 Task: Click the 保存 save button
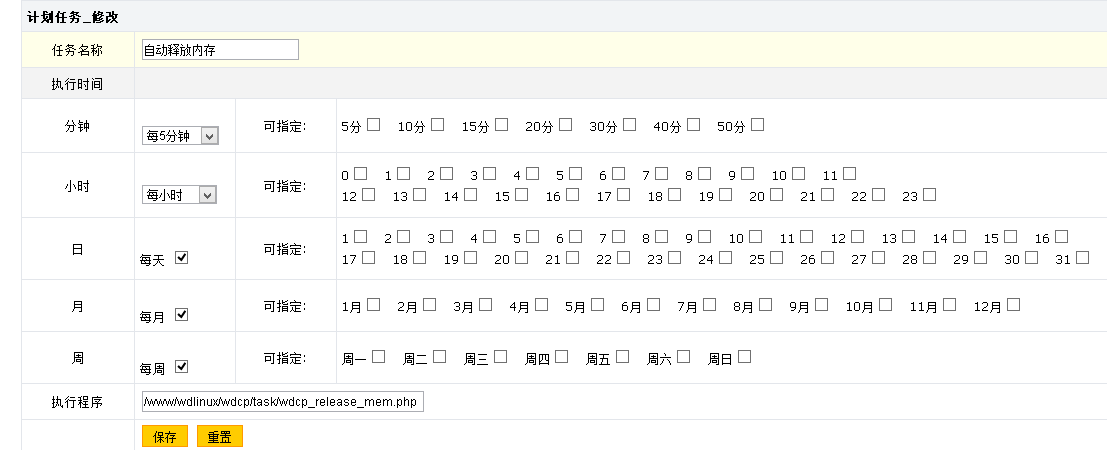[x=165, y=437]
